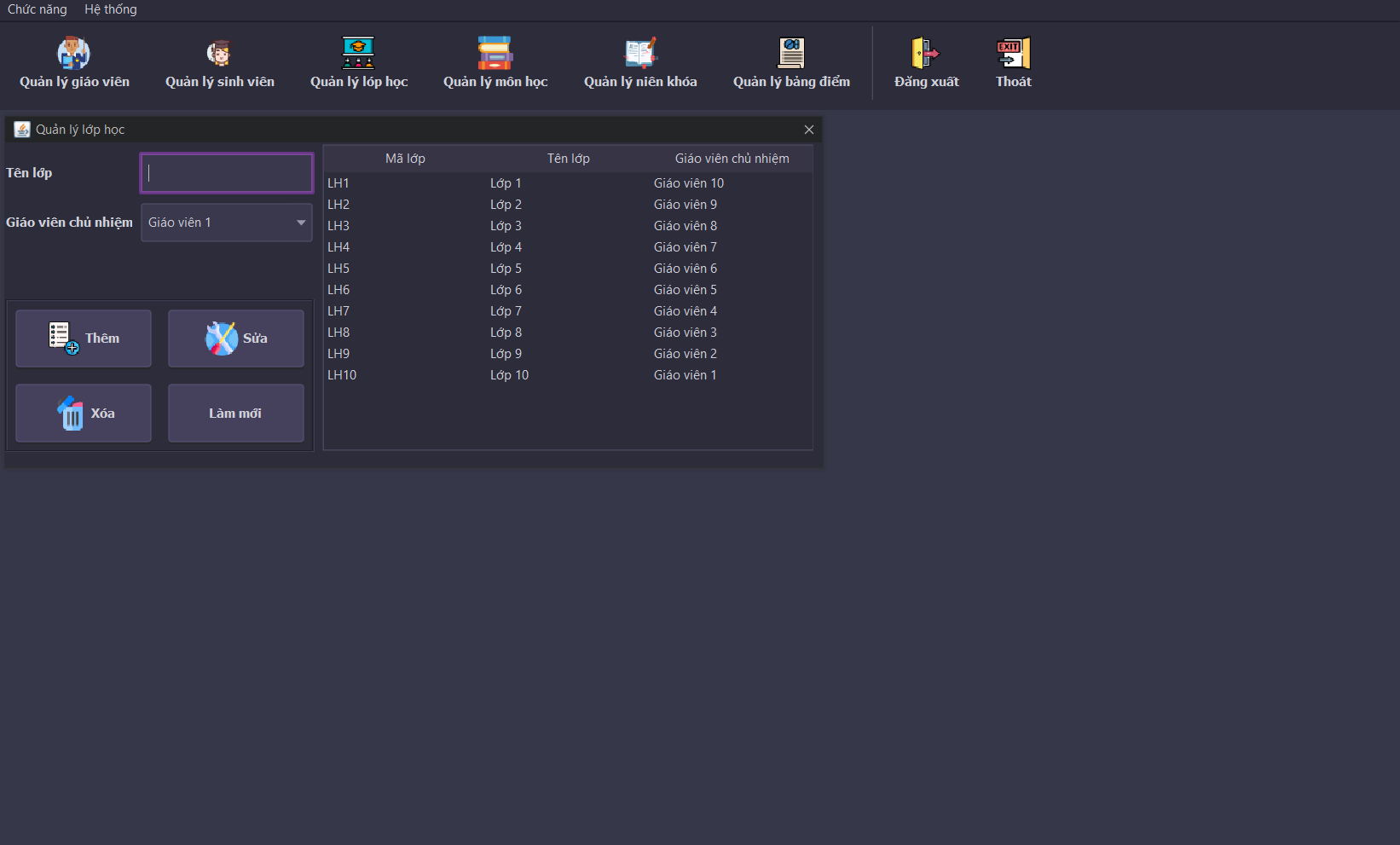Click the Xóa trash can icon
Viewport: 1400px width, 845px height.
pos(71,414)
